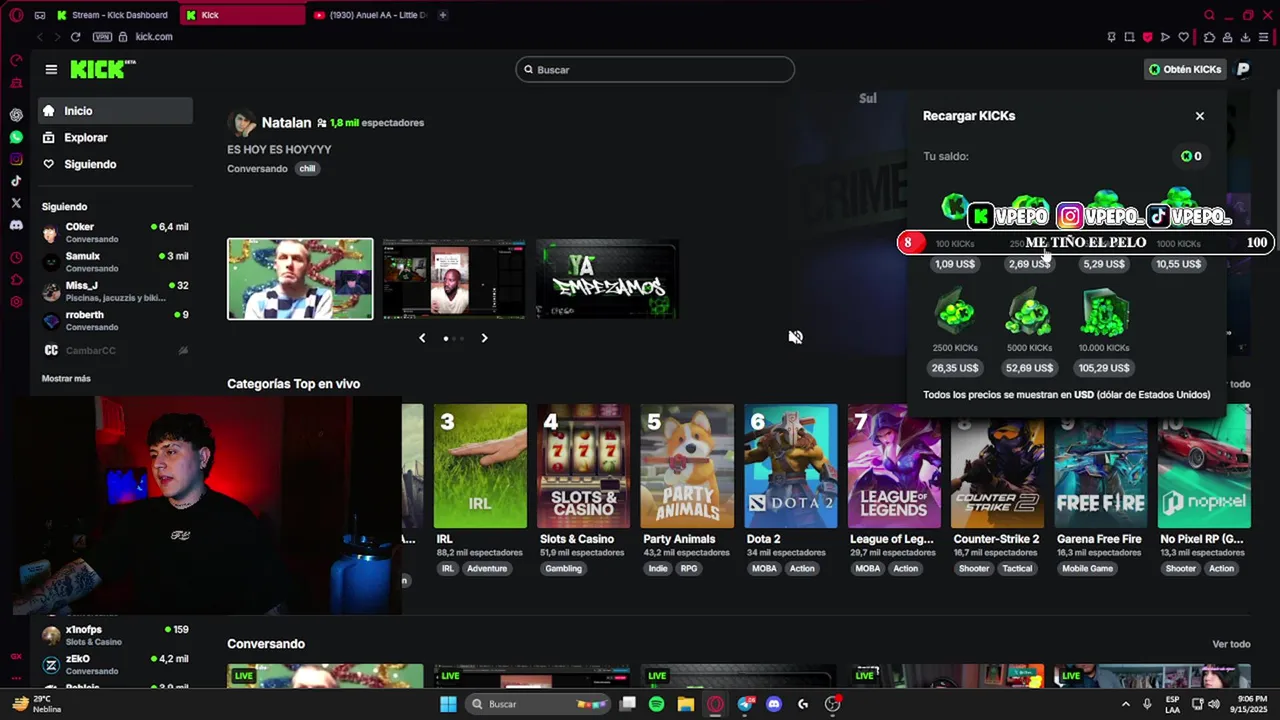Buy 100 KICKs for 1,09 US$
Image resolution: width=1280 pixels, height=720 pixels.
click(955, 264)
